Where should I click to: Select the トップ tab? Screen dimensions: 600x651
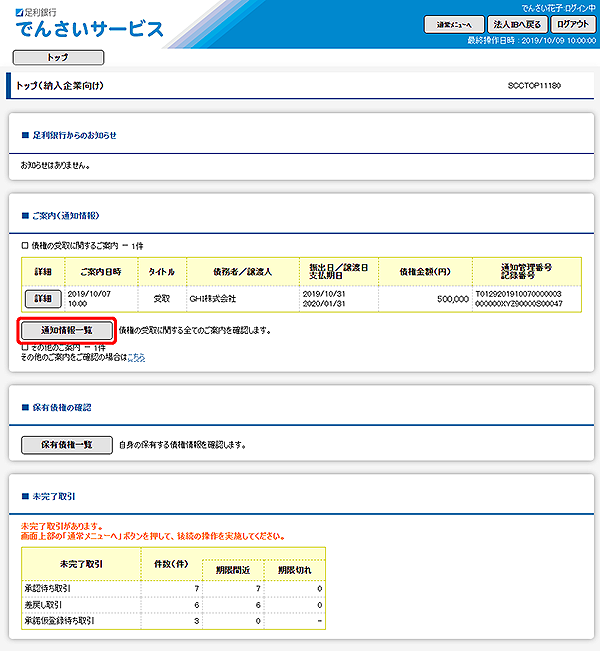58,57
